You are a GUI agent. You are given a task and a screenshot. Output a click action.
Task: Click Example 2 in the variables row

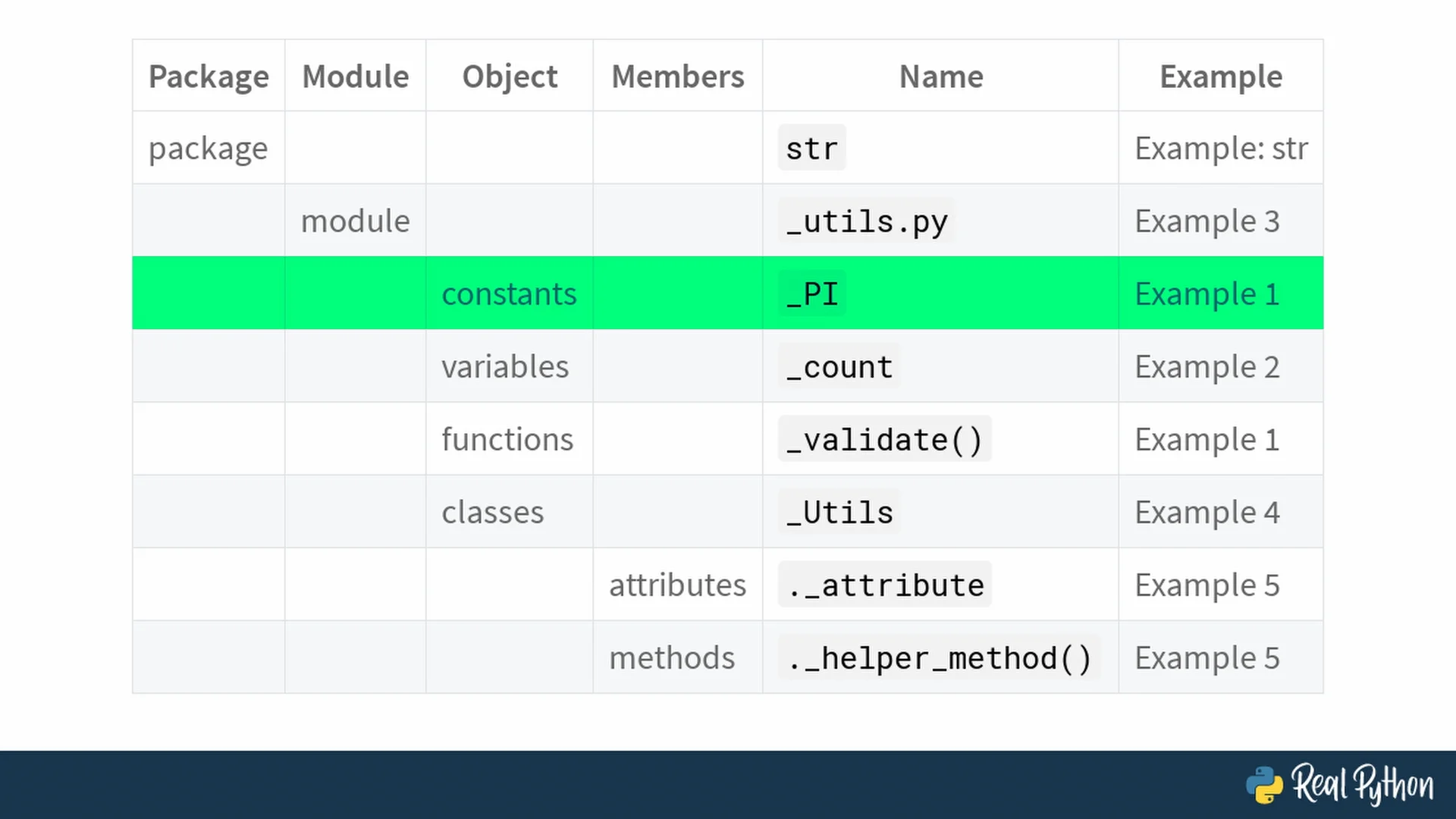click(x=1207, y=367)
